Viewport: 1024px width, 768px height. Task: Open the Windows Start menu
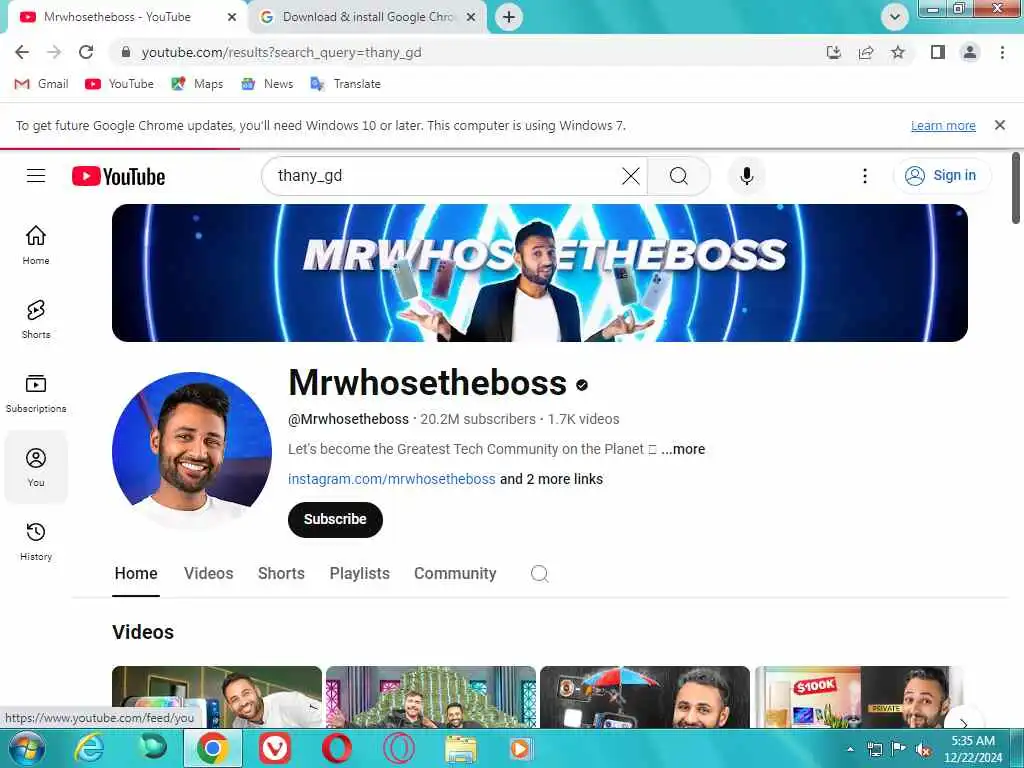26,749
